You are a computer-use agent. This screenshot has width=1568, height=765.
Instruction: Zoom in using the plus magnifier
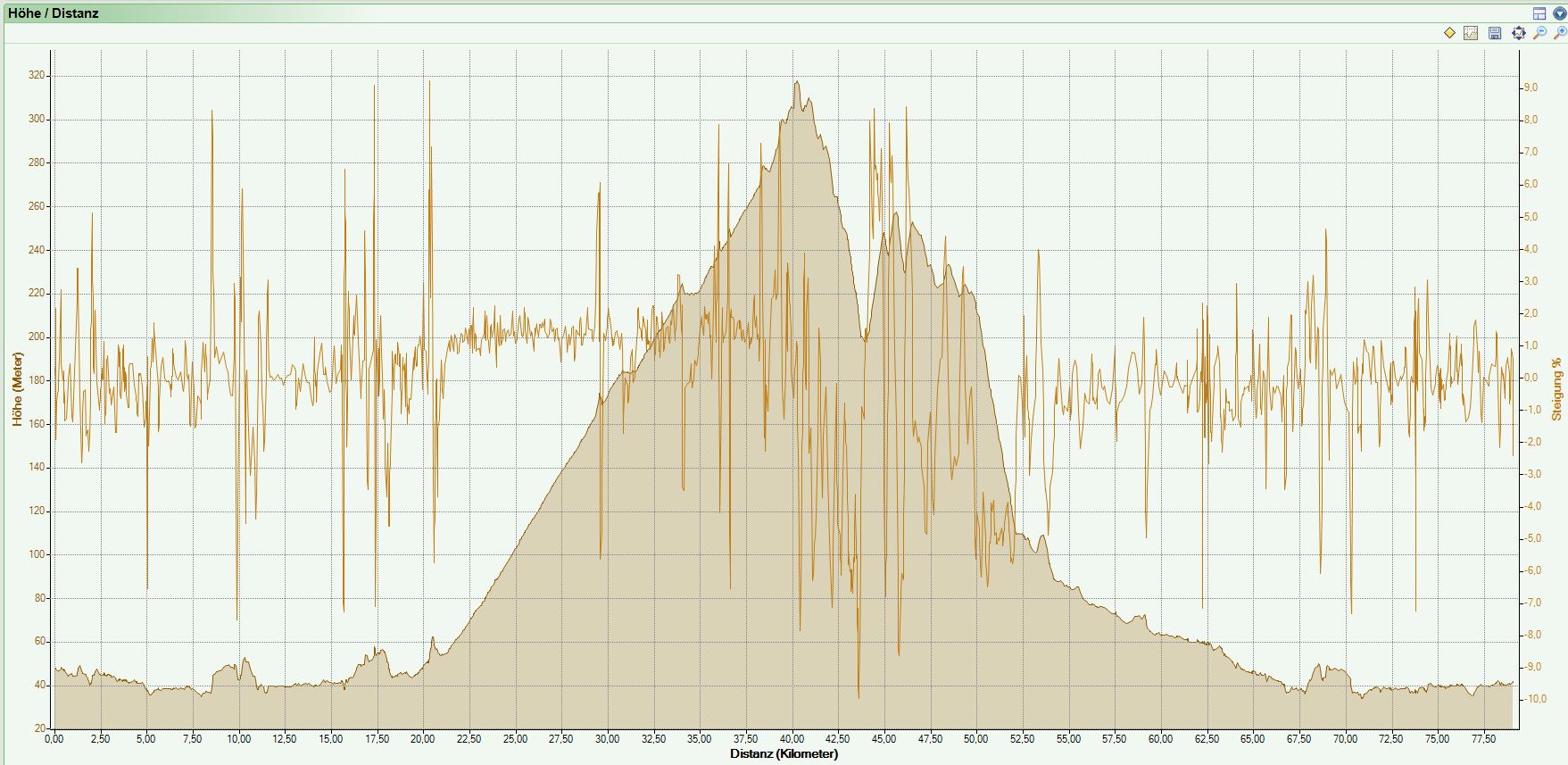[1559, 33]
